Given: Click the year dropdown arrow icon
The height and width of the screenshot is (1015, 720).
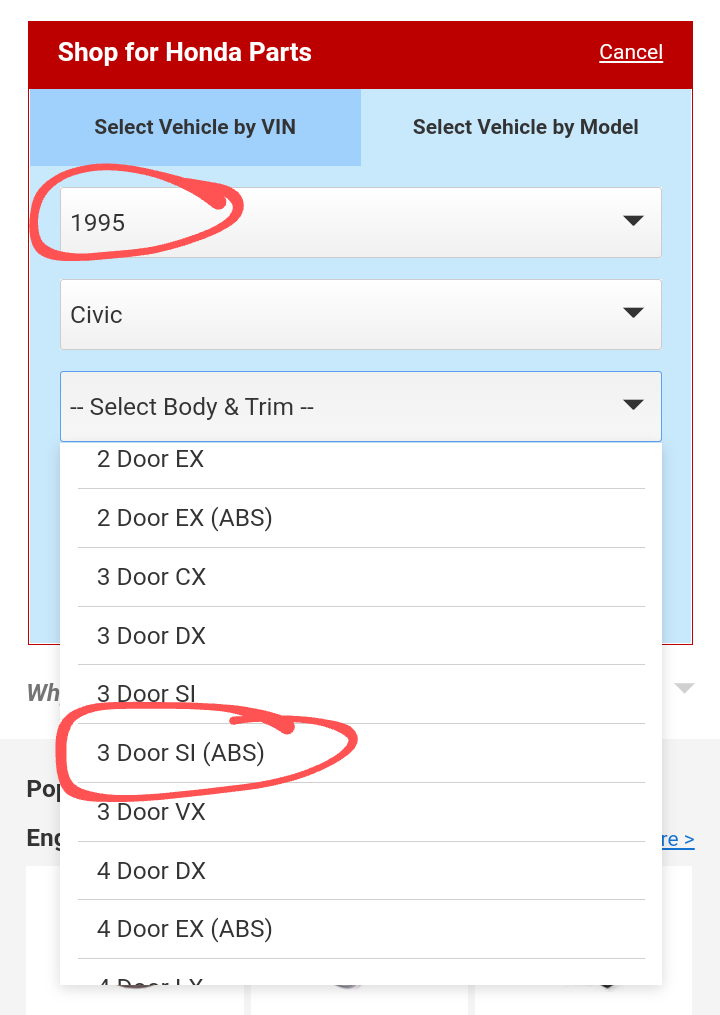Looking at the screenshot, I should pyautogui.click(x=633, y=221).
